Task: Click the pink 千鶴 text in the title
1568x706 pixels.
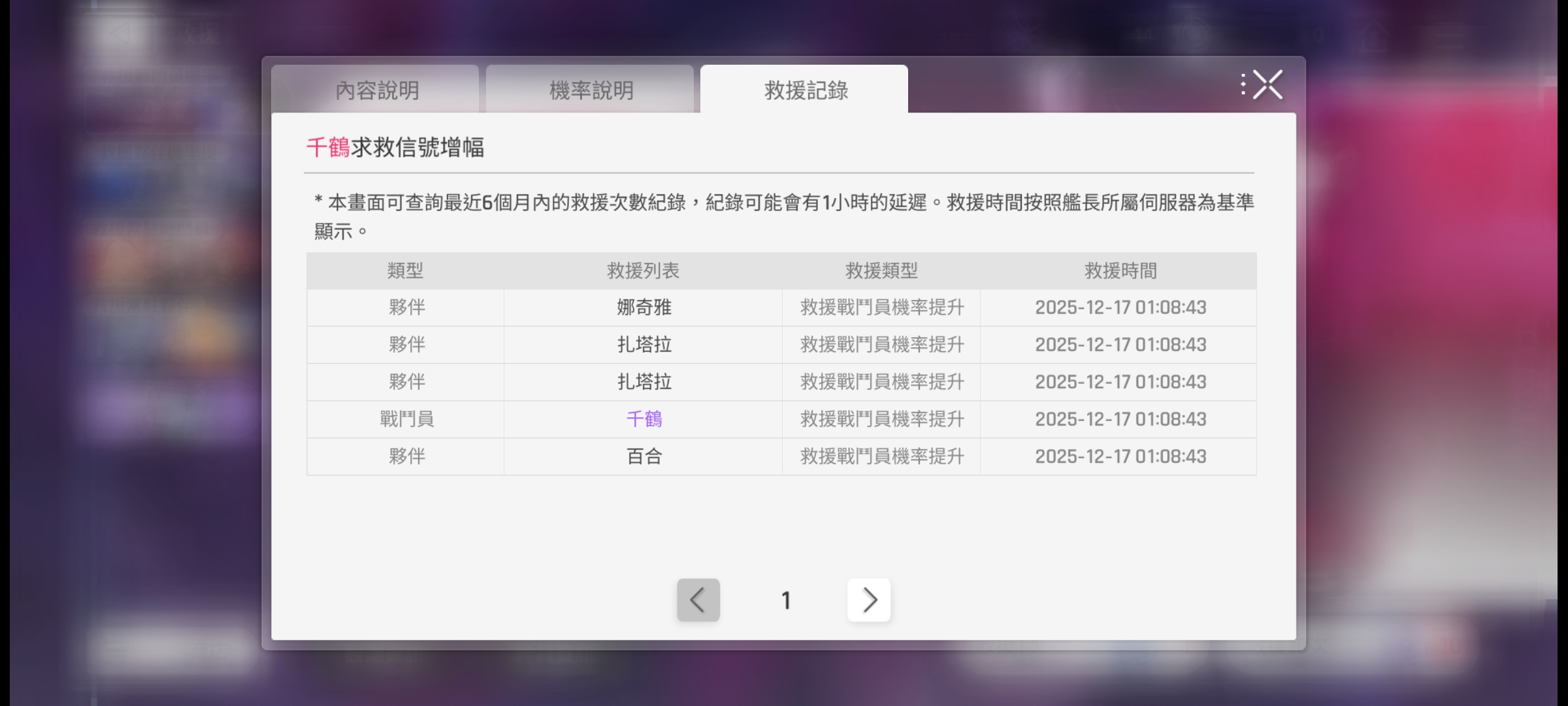Action: click(x=328, y=147)
